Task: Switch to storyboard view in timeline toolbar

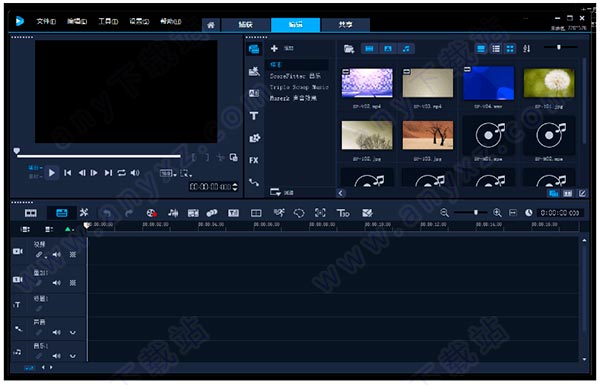Action: [31, 213]
